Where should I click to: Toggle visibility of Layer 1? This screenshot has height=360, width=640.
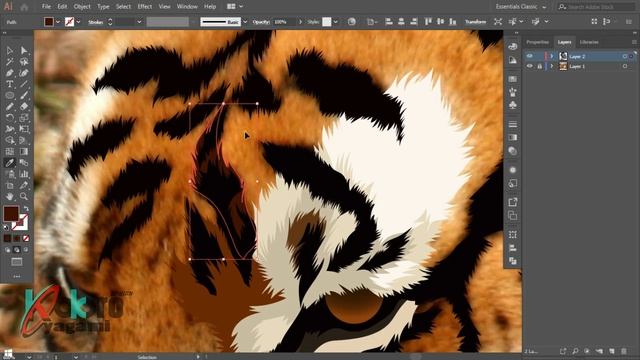pyautogui.click(x=529, y=66)
